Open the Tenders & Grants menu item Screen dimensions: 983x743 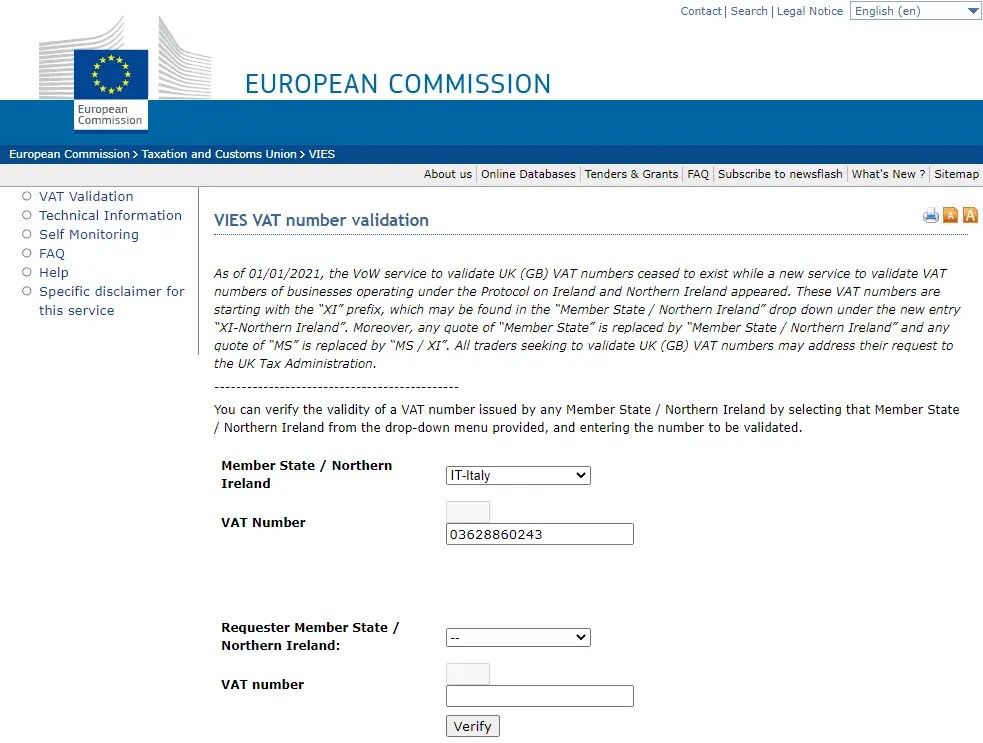pyautogui.click(x=631, y=174)
